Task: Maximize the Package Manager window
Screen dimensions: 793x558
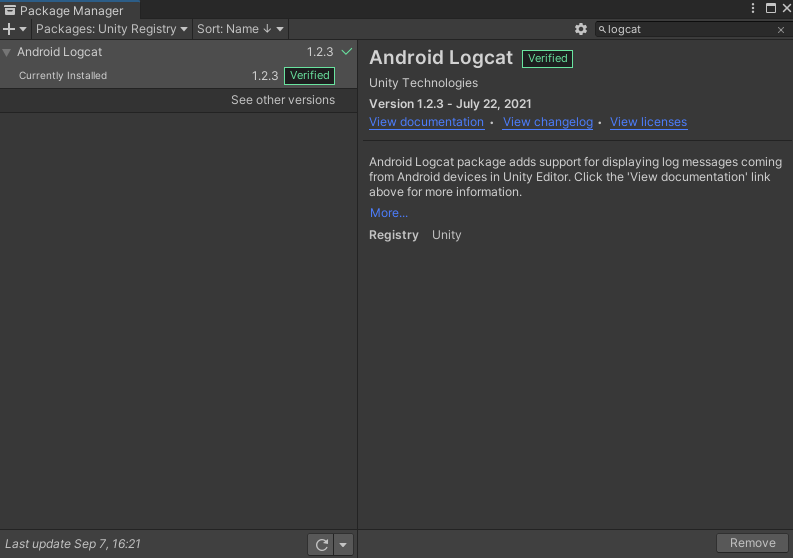Action: pyautogui.click(x=771, y=8)
